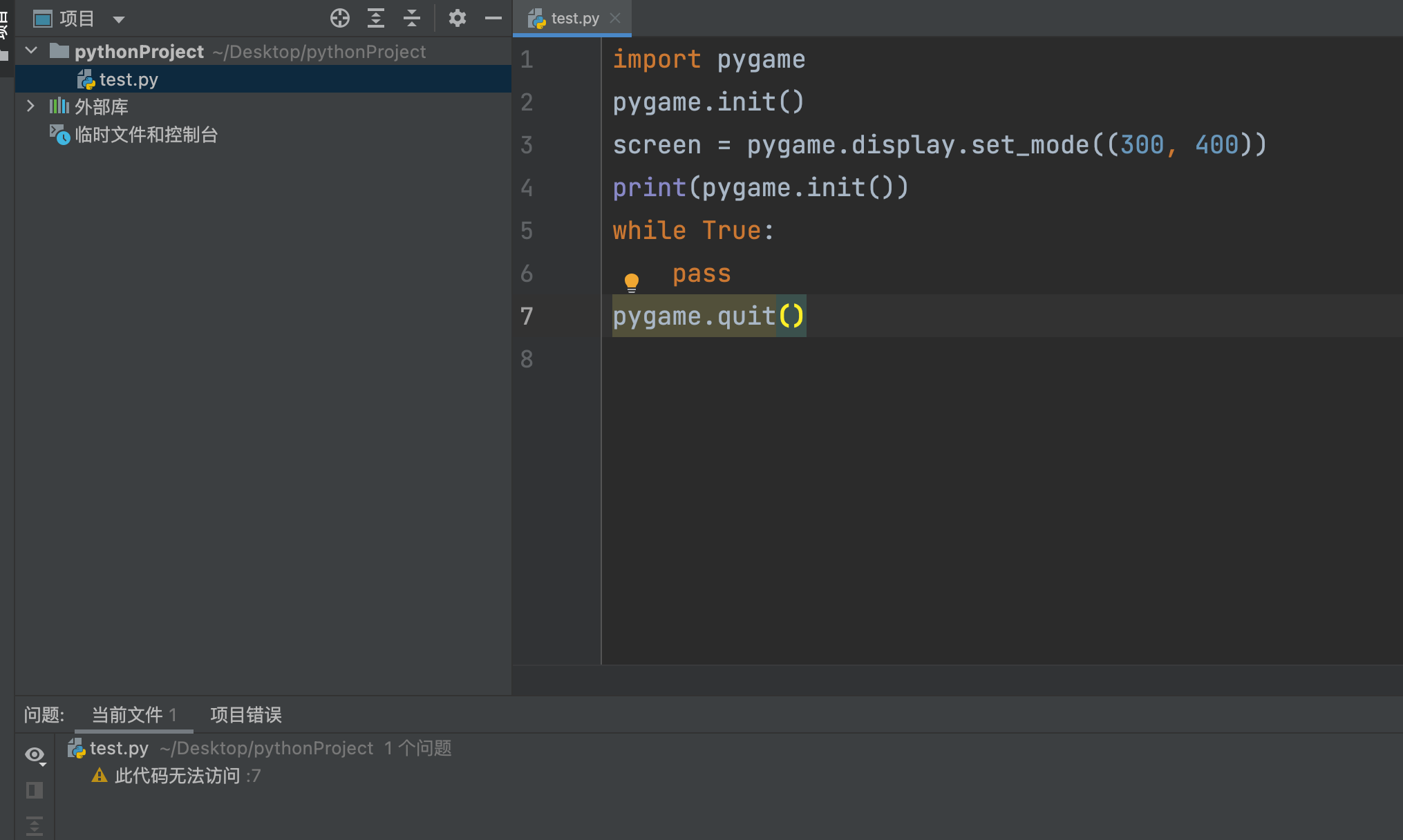Screen dimensions: 1403x840
Task: Click the print(pygame.init()) line
Action: (x=760, y=188)
